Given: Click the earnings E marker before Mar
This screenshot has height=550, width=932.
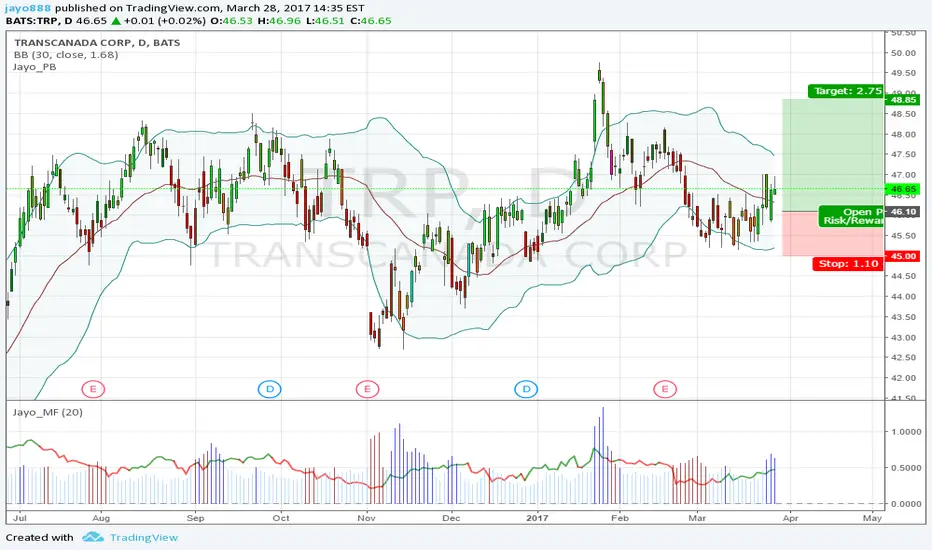Looking at the screenshot, I should (x=665, y=389).
